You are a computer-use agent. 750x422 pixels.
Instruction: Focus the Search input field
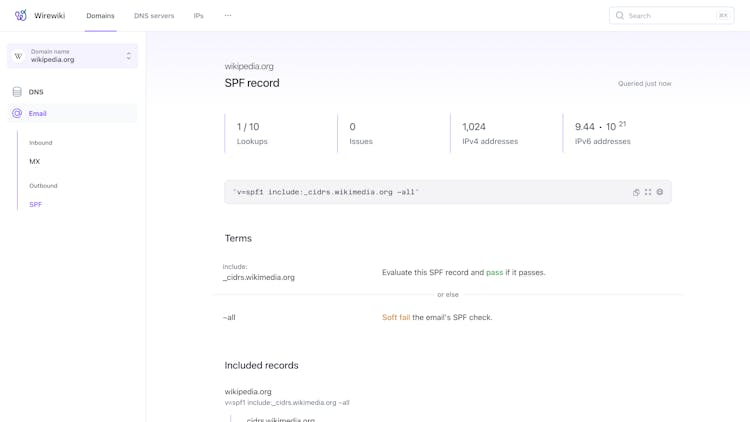[x=670, y=16]
